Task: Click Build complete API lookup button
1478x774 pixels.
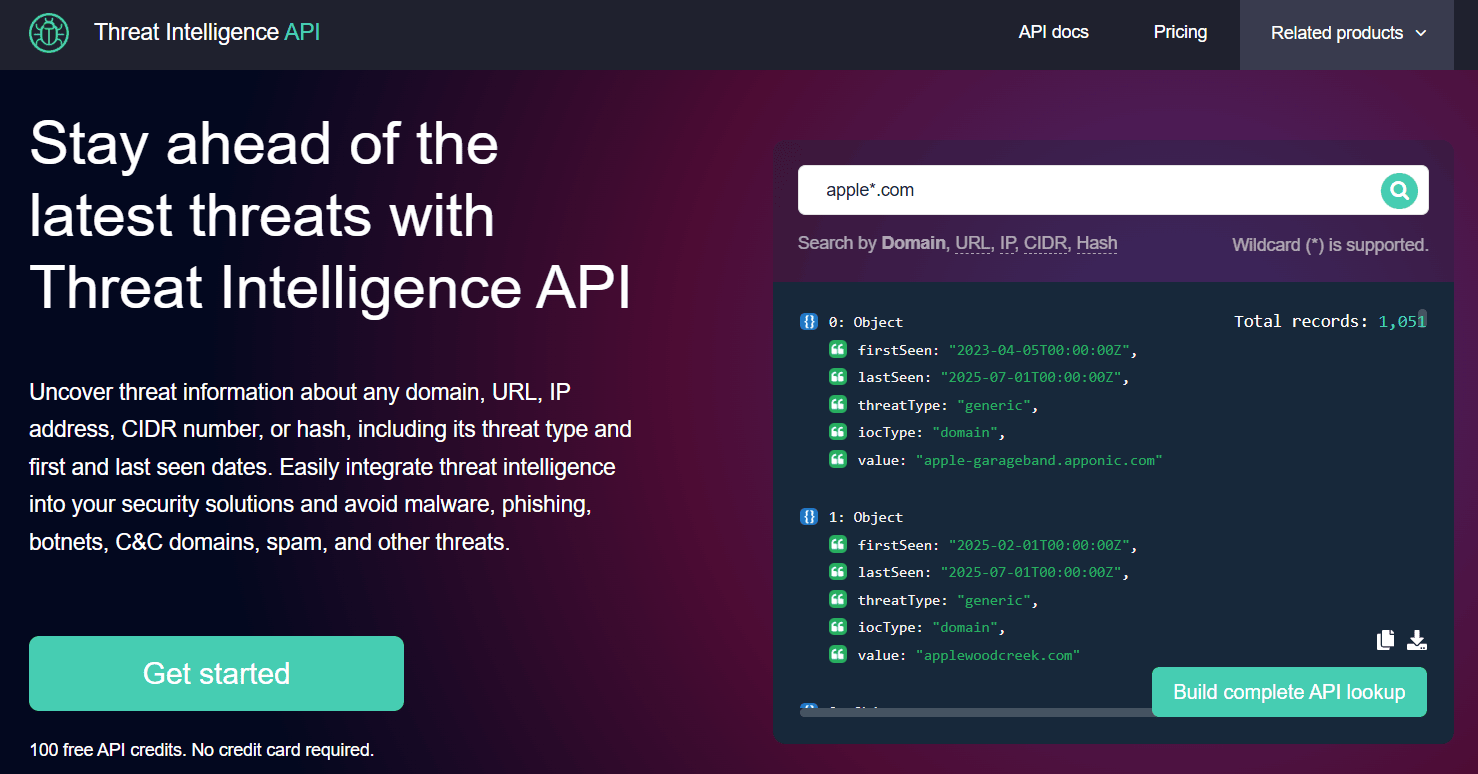Action: 1289,692
